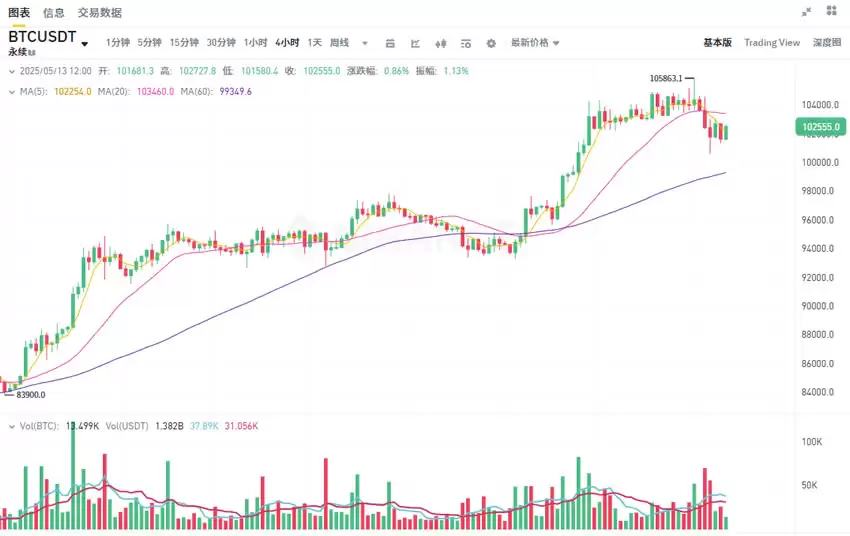Viewport: 850px width, 536px height.
Task: Switch to the 交易数据 tab
Action: tap(100, 13)
